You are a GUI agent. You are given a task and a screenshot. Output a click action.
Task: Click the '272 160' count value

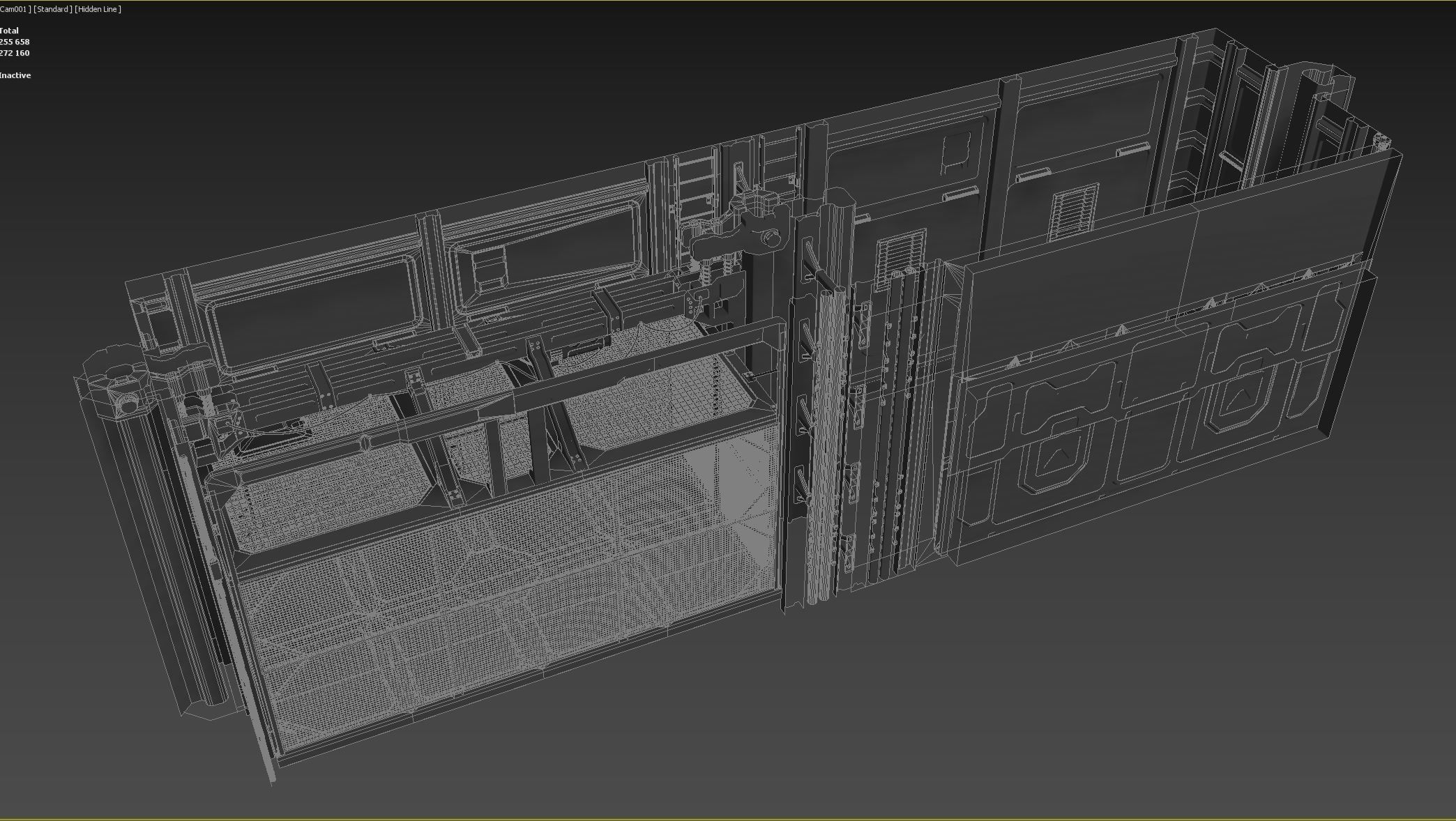[15, 53]
